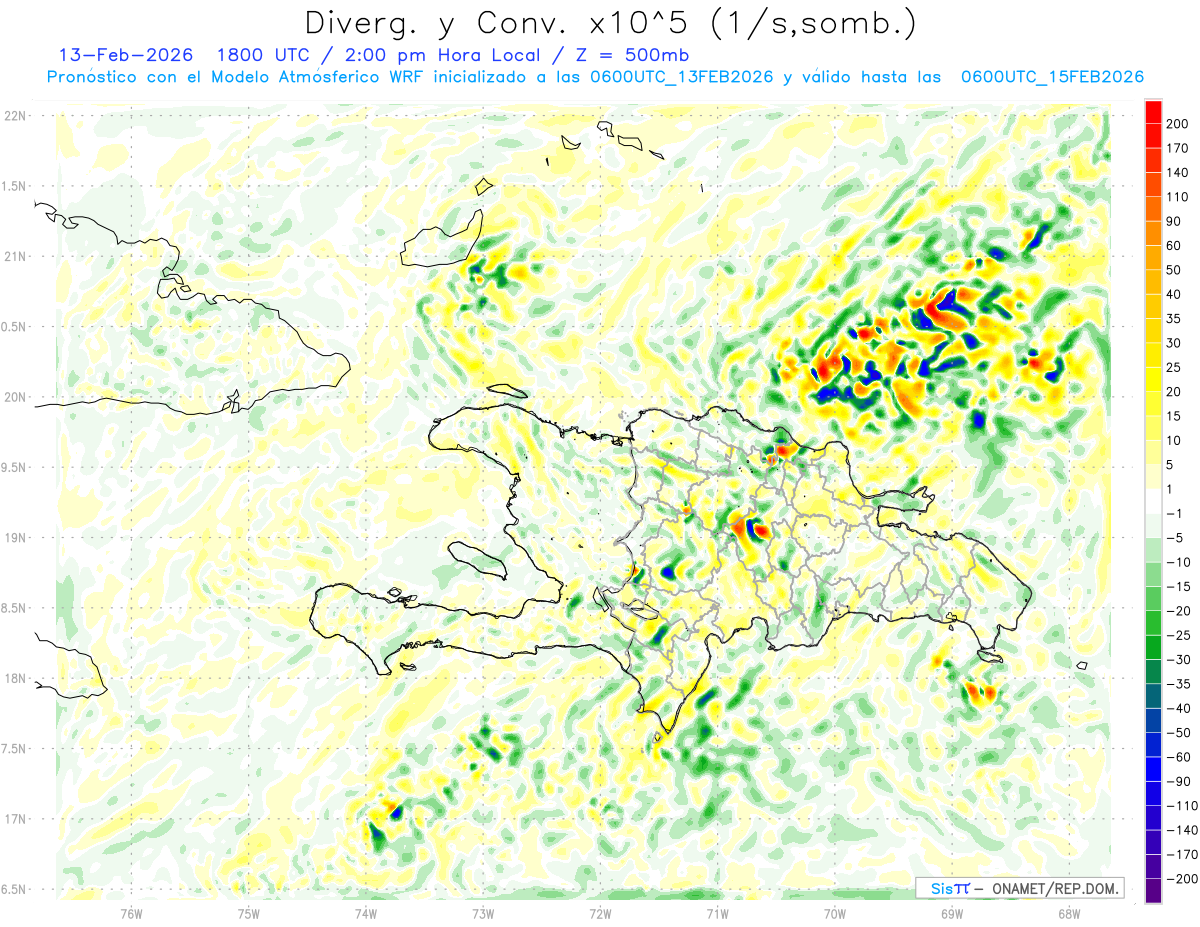The height and width of the screenshot is (927, 1200).
Task: Click the '-15' color scale label
Action: tap(1180, 586)
